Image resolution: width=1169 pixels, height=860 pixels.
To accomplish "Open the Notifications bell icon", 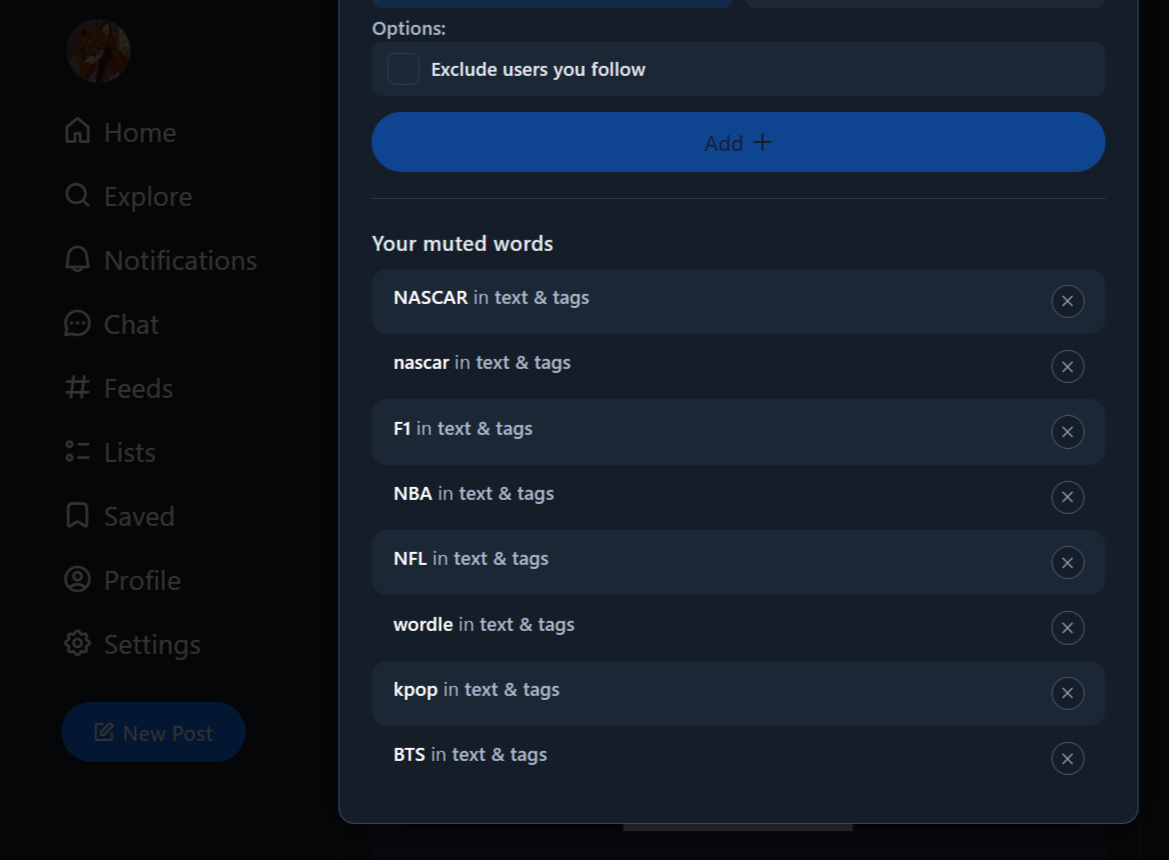I will coord(78,260).
